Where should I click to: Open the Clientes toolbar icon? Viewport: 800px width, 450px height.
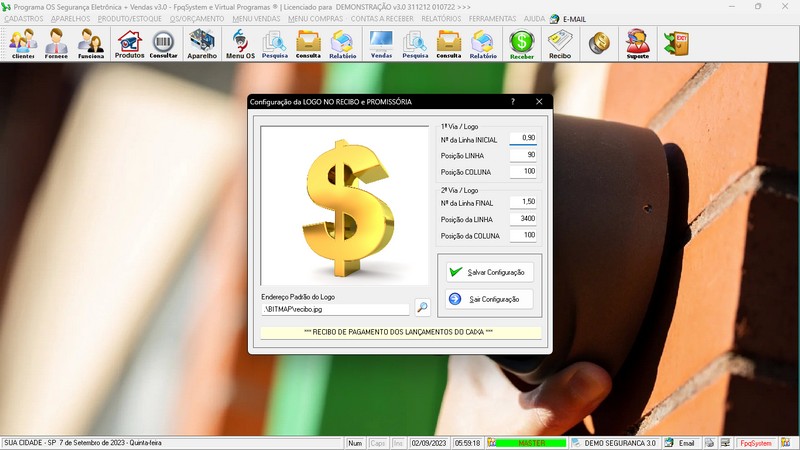[x=23, y=44]
